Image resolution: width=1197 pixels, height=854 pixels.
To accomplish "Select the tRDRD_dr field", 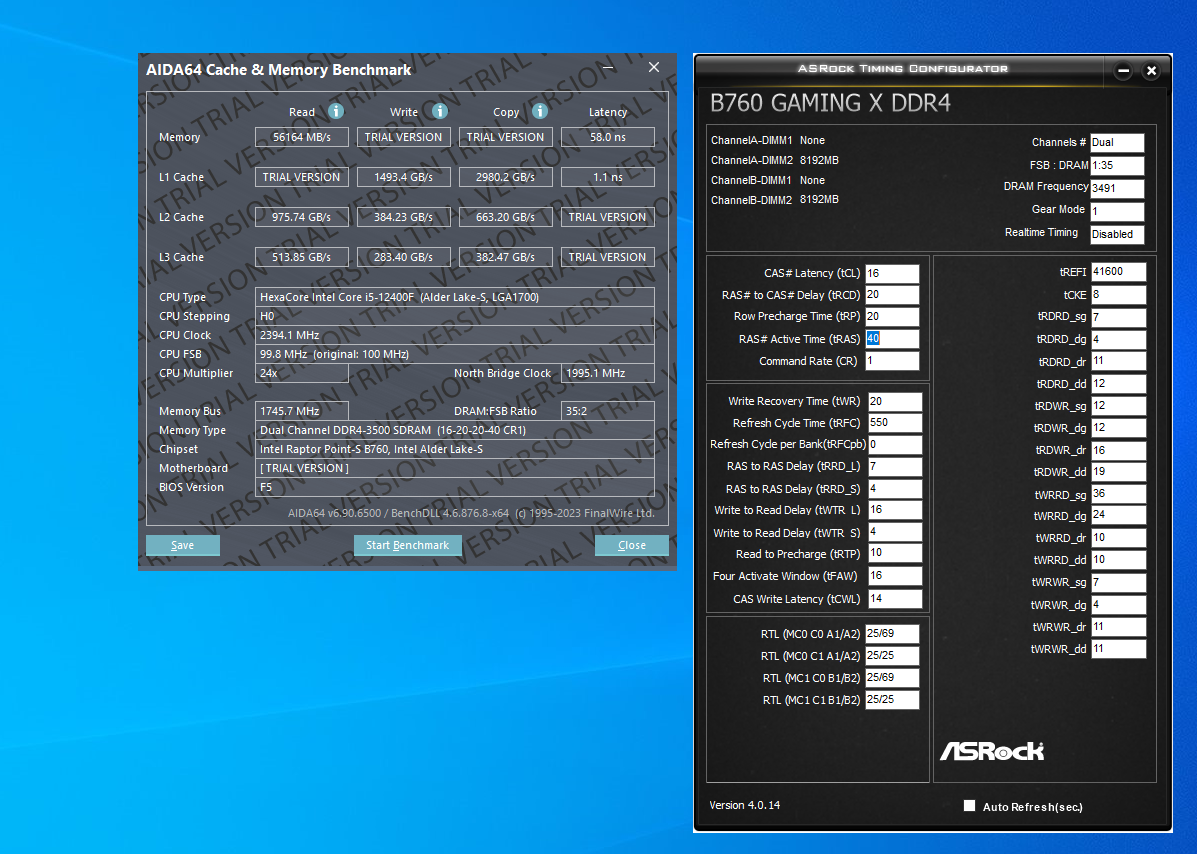I will pyautogui.click(x=1118, y=361).
